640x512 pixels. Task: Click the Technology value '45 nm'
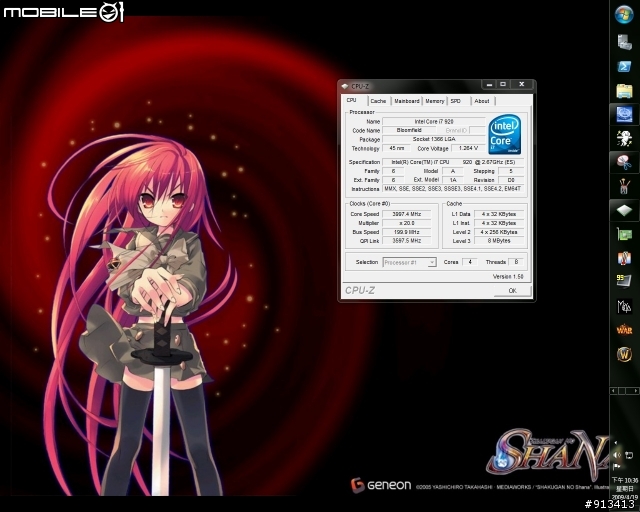tap(396, 149)
